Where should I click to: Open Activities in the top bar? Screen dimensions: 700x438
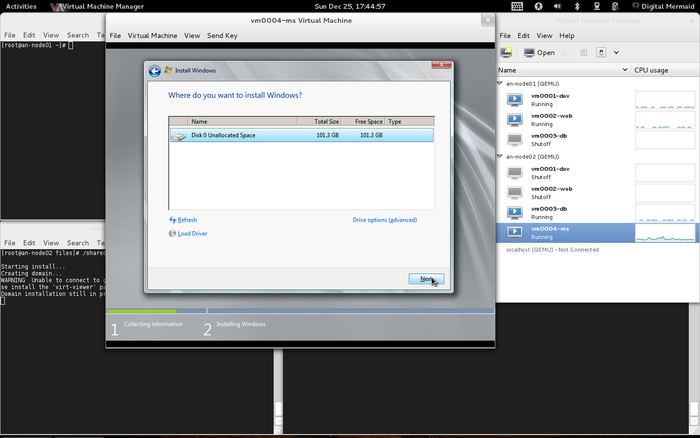21,6
